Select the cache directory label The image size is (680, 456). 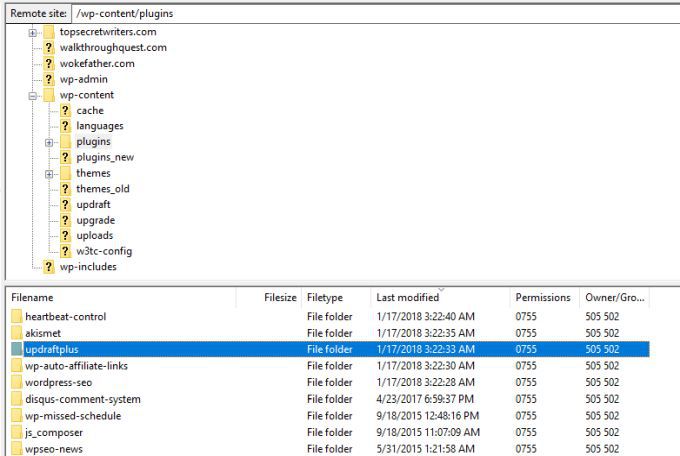(90, 111)
